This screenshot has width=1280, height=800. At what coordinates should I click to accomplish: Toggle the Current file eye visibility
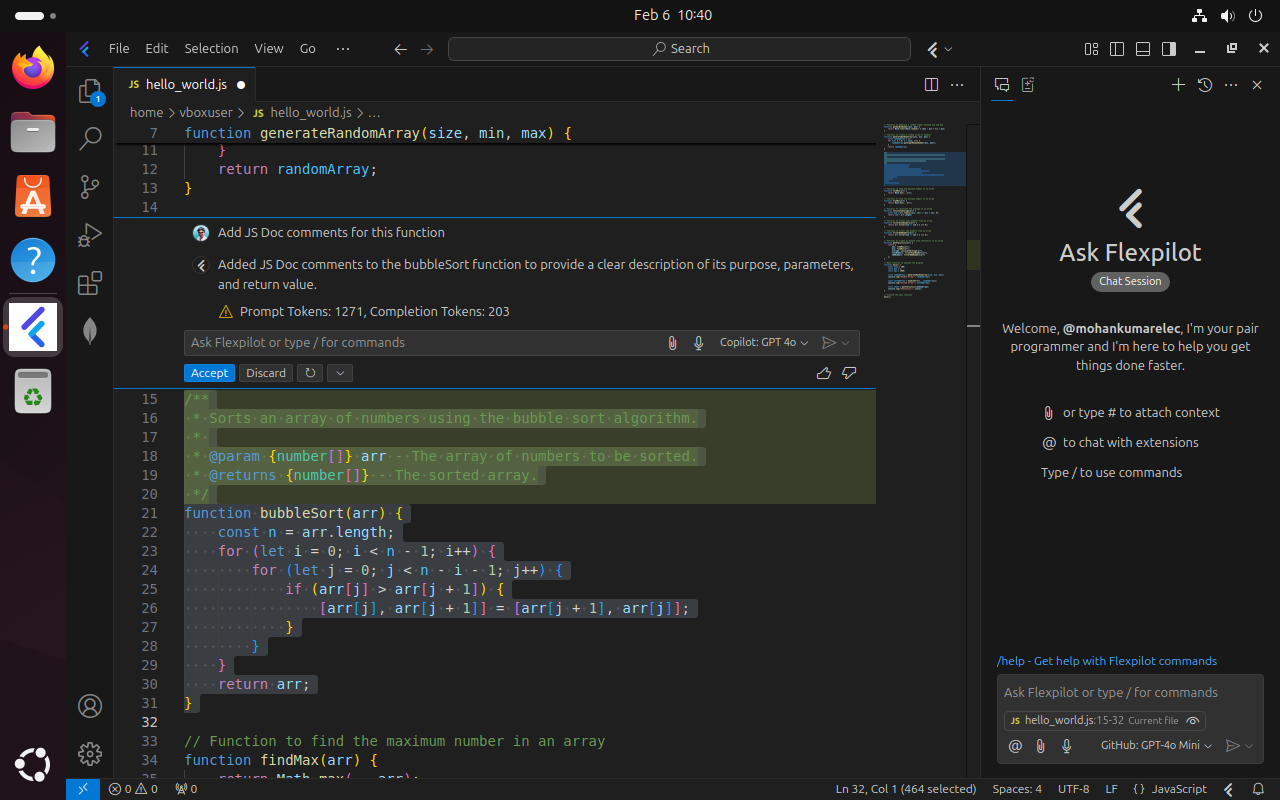(x=1192, y=720)
